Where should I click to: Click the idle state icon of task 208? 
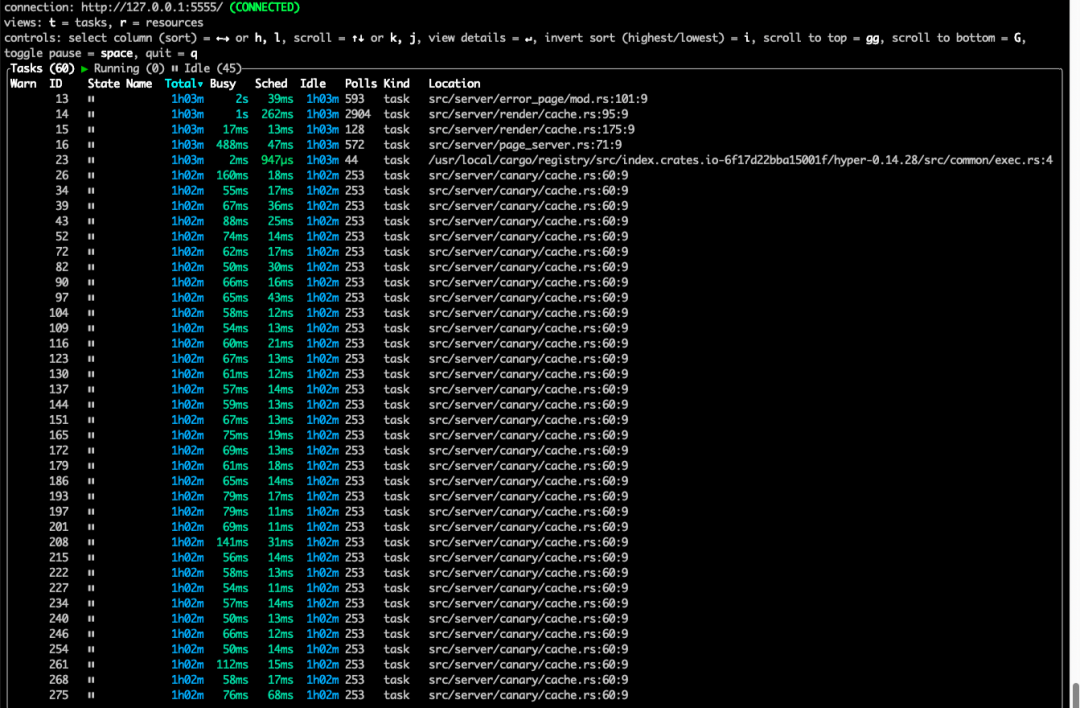(x=91, y=543)
